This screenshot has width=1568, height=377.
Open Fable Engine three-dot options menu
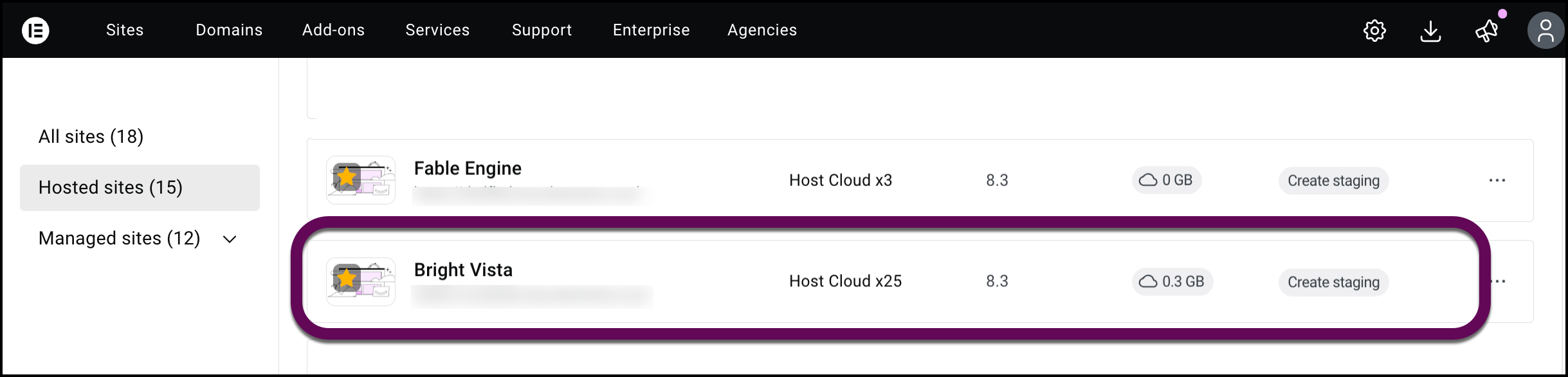click(x=1497, y=180)
